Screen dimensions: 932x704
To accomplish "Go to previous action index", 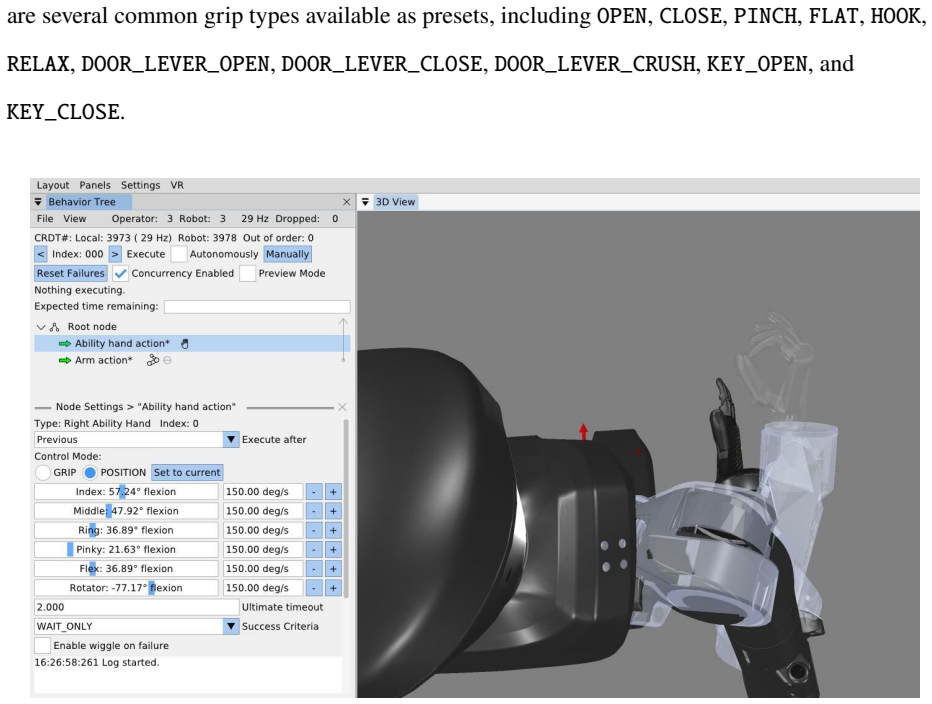I will pyautogui.click(x=40, y=254).
